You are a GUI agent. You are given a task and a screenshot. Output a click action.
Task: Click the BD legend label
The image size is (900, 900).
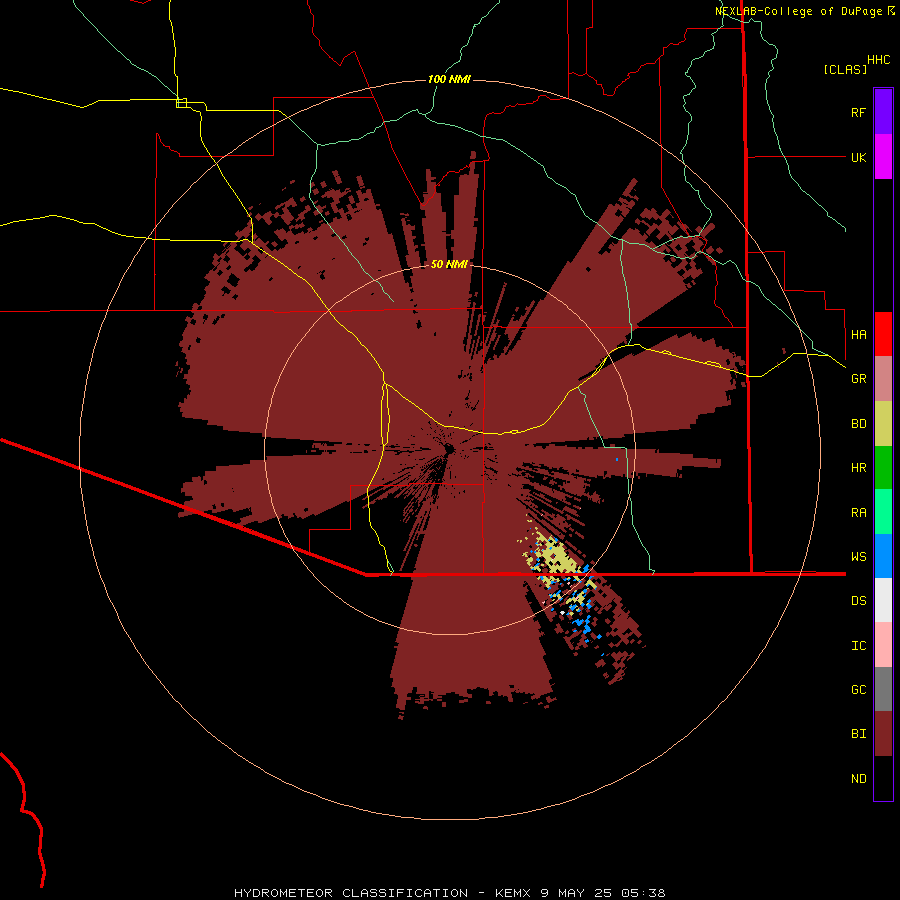click(x=858, y=423)
